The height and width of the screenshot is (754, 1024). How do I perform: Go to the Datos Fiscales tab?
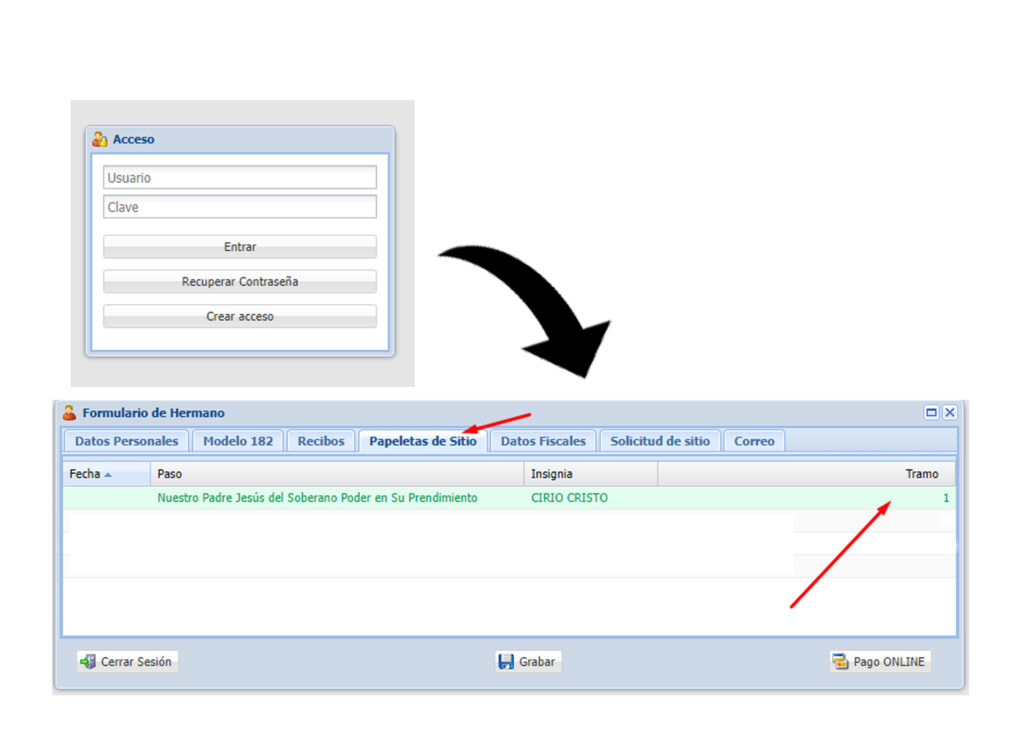(543, 441)
